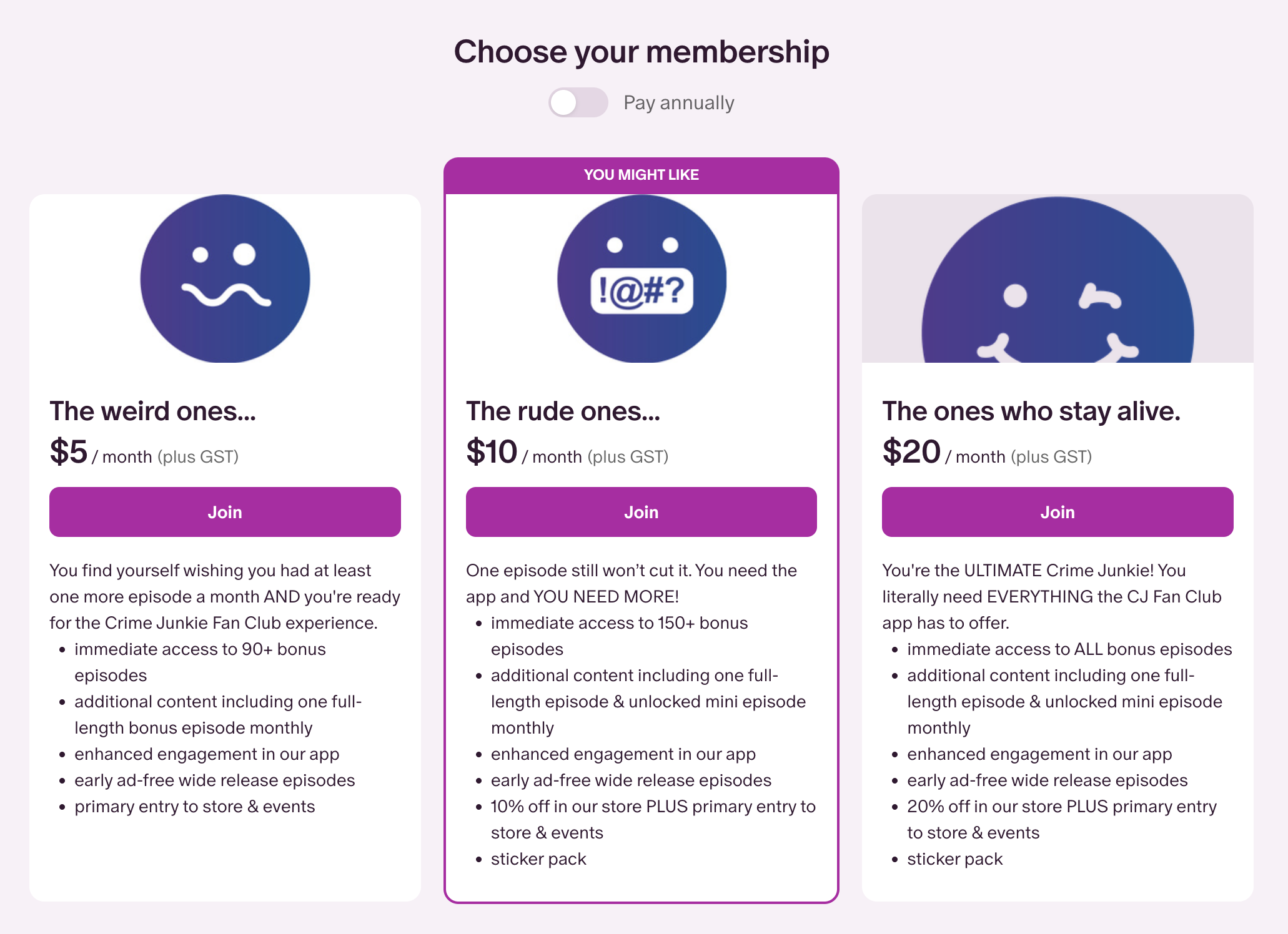Switch billing to annual payments
Screen dimensions: 1288x934
click(x=578, y=102)
